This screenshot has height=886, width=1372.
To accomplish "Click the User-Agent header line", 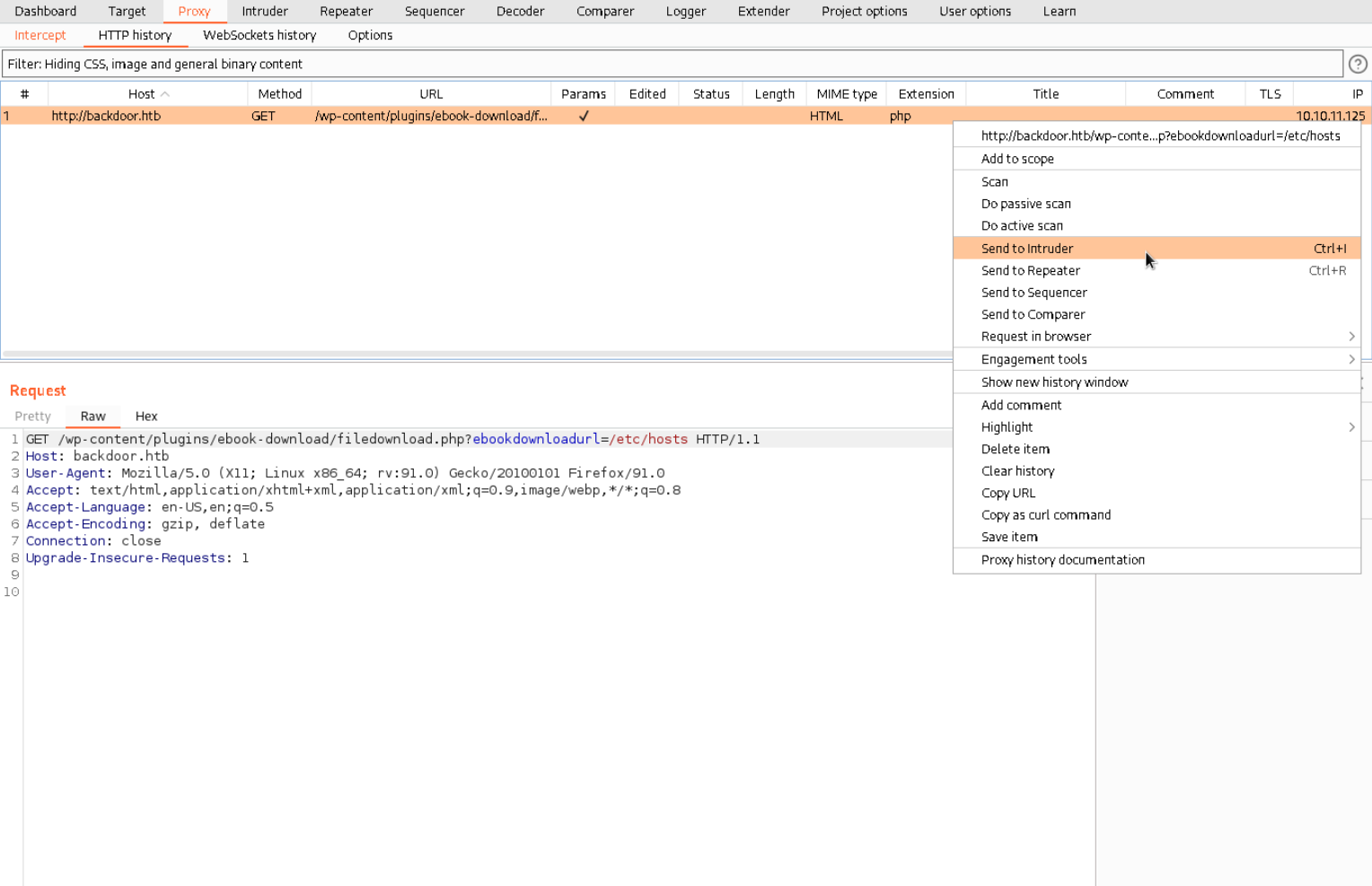I will (x=346, y=473).
